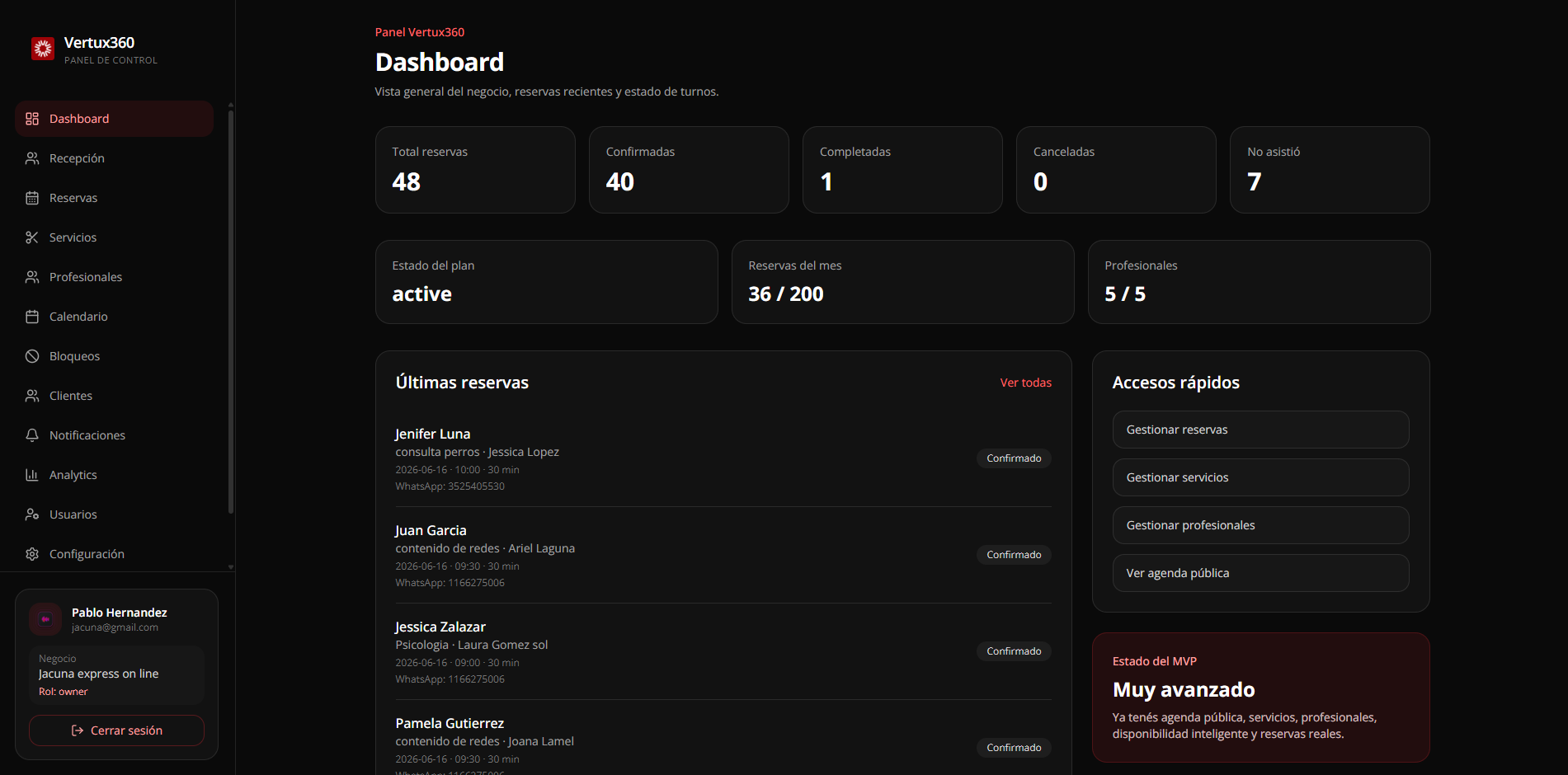Click the Analytics bar chart icon

[32, 475]
